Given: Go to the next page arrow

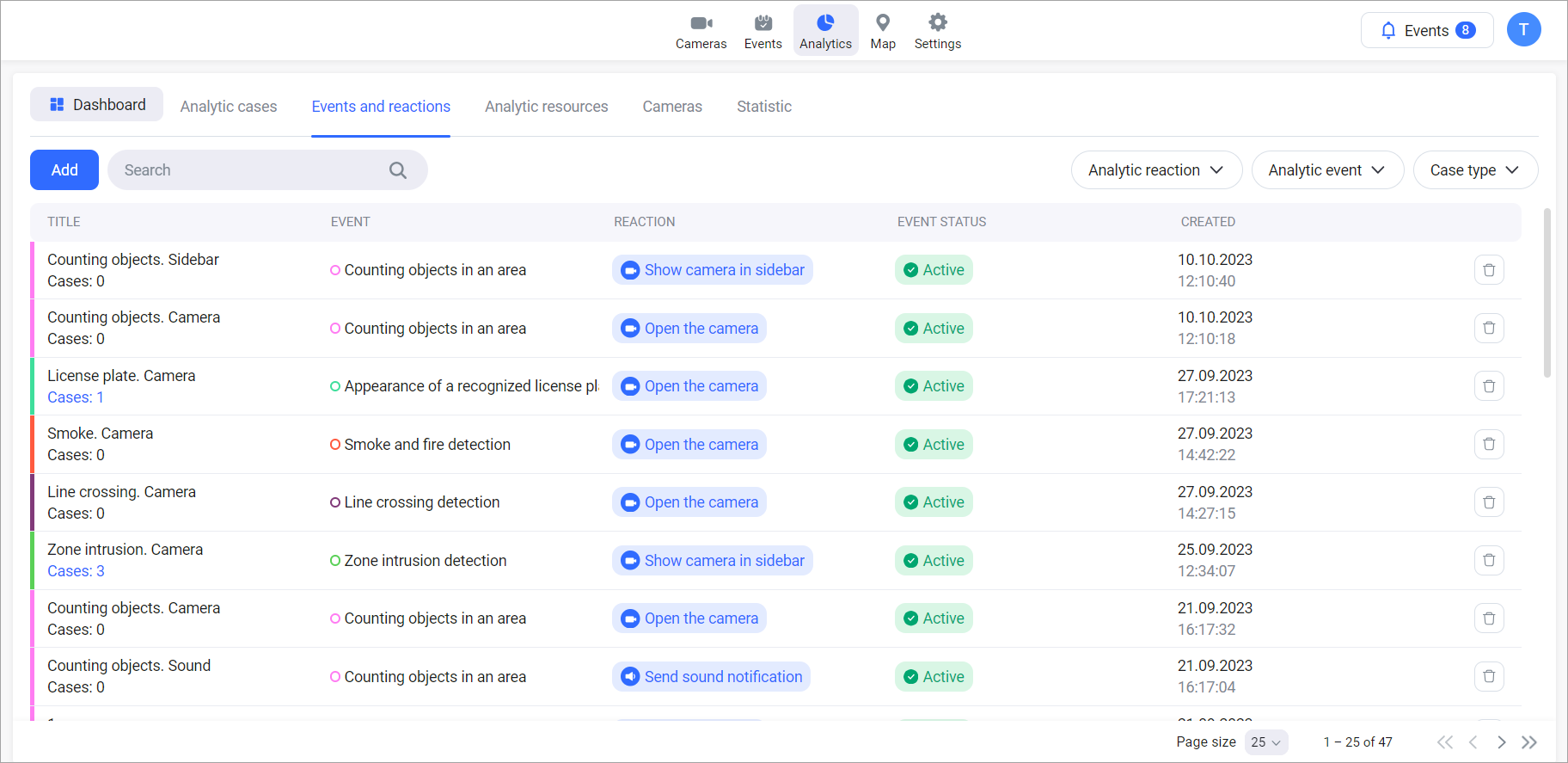Looking at the screenshot, I should click(x=1501, y=742).
